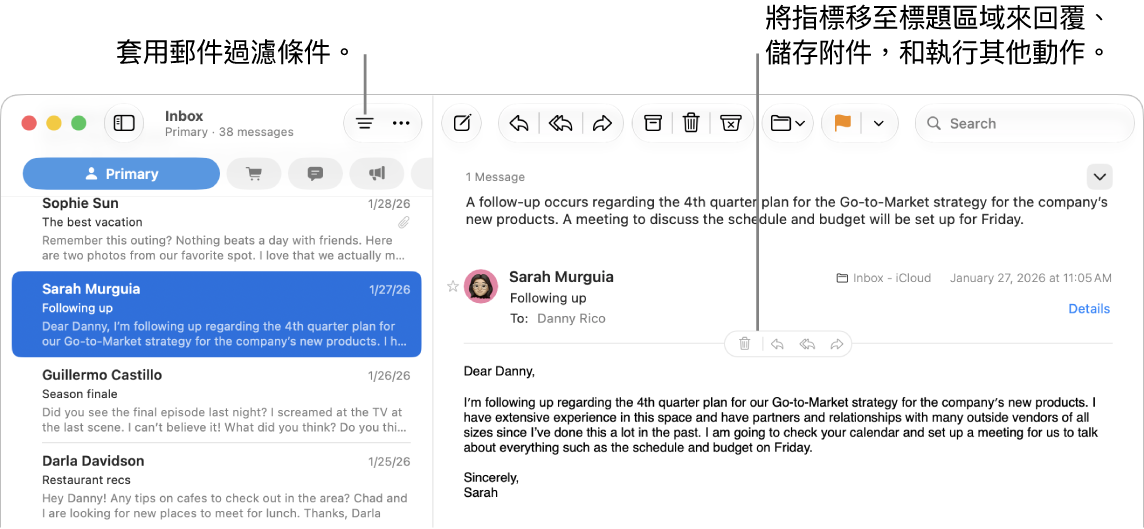Open the More options ellipsis menu
This screenshot has width=1144, height=529.
tap(401, 124)
